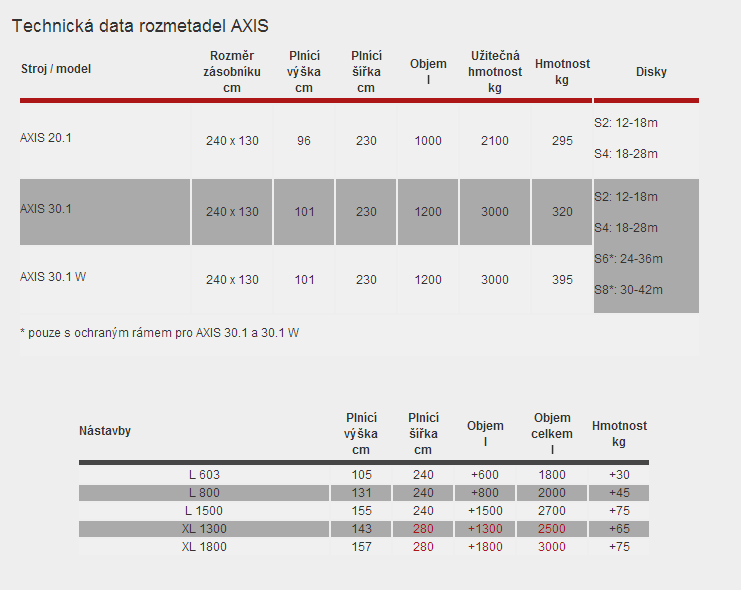This screenshot has width=741, height=590.
Task: Select the AXIS 20.1 model row label
Action: click(x=46, y=138)
